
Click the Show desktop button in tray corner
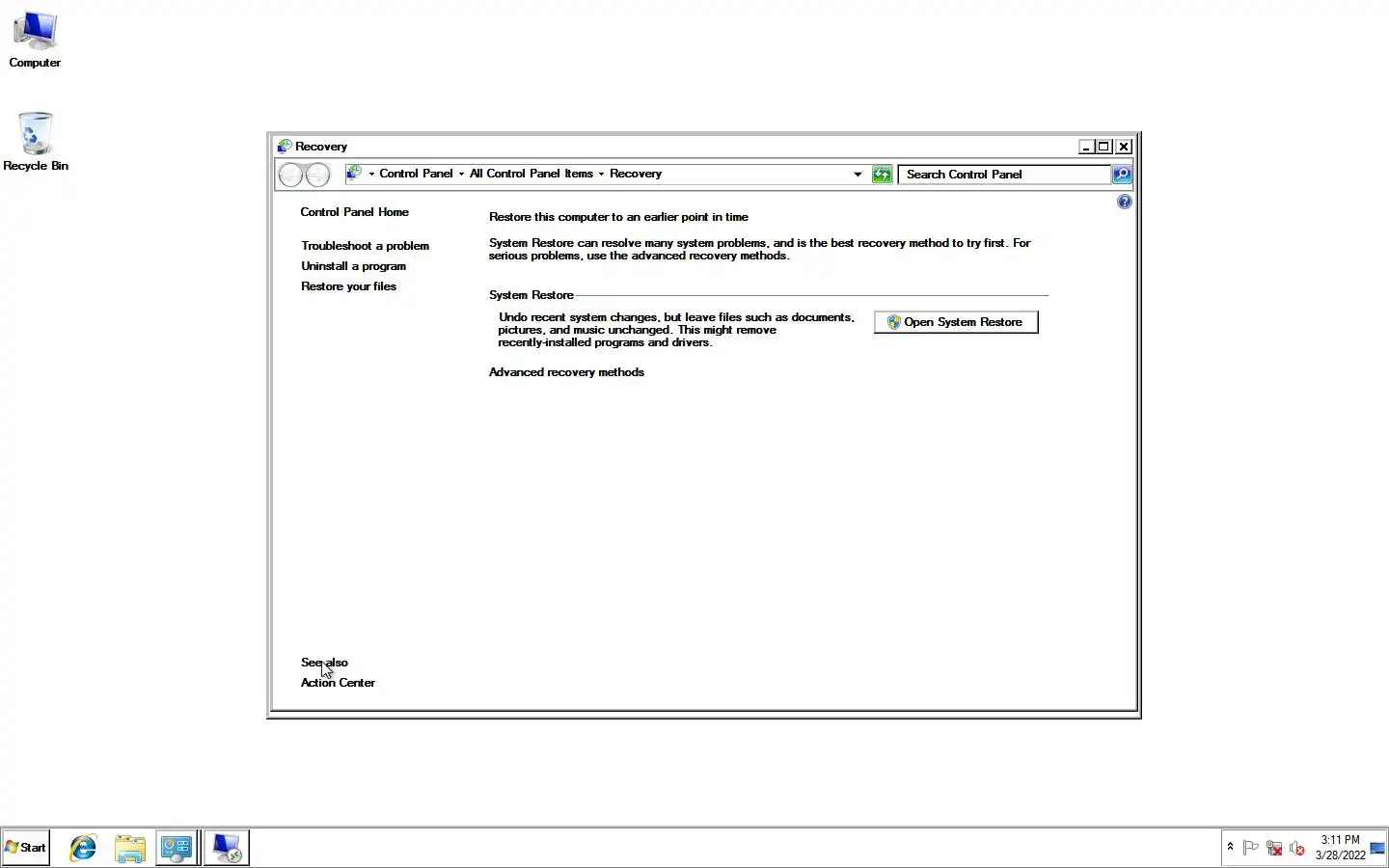point(1377,848)
